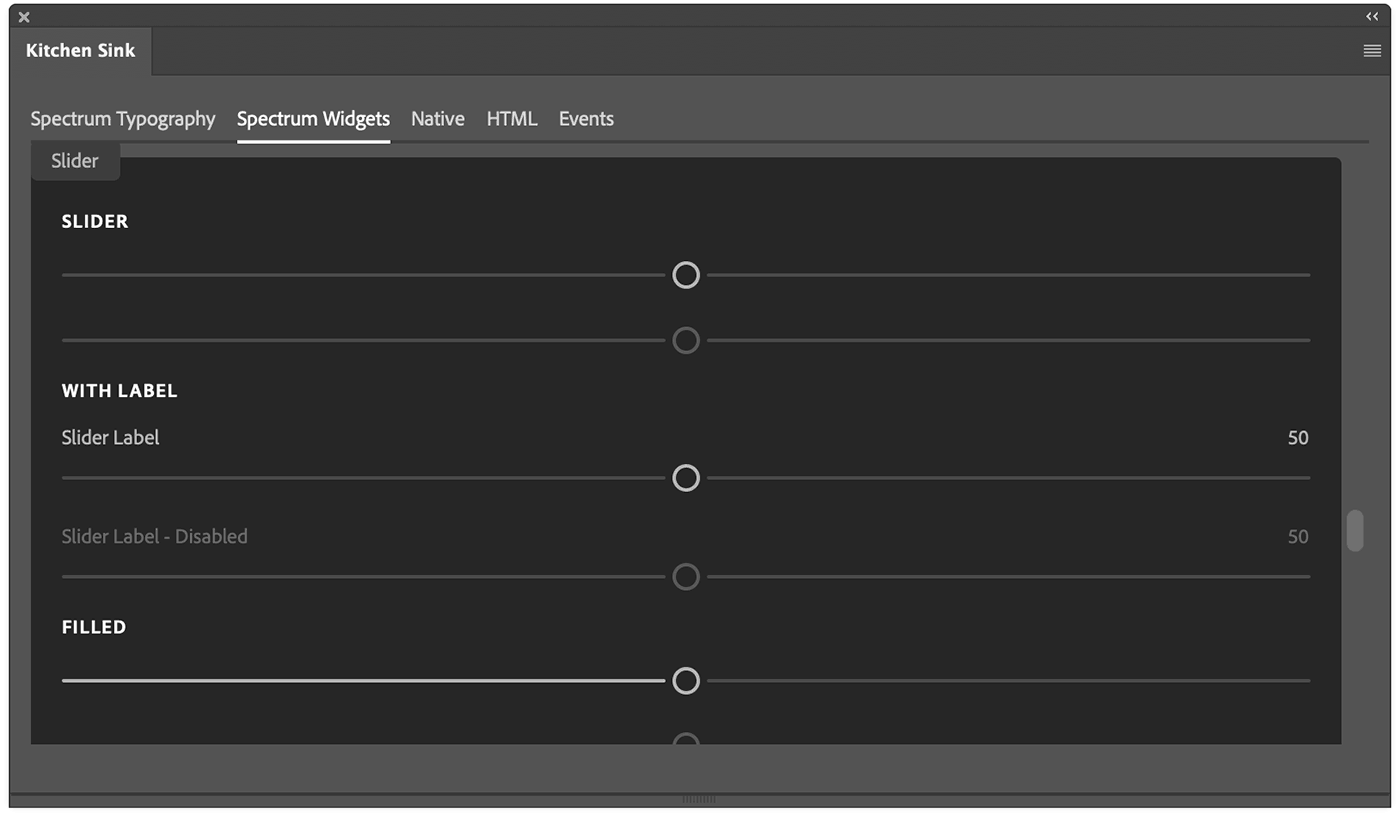The width and height of the screenshot is (1400, 820).
Task: Close the panel with the X icon
Action: [24, 17]
